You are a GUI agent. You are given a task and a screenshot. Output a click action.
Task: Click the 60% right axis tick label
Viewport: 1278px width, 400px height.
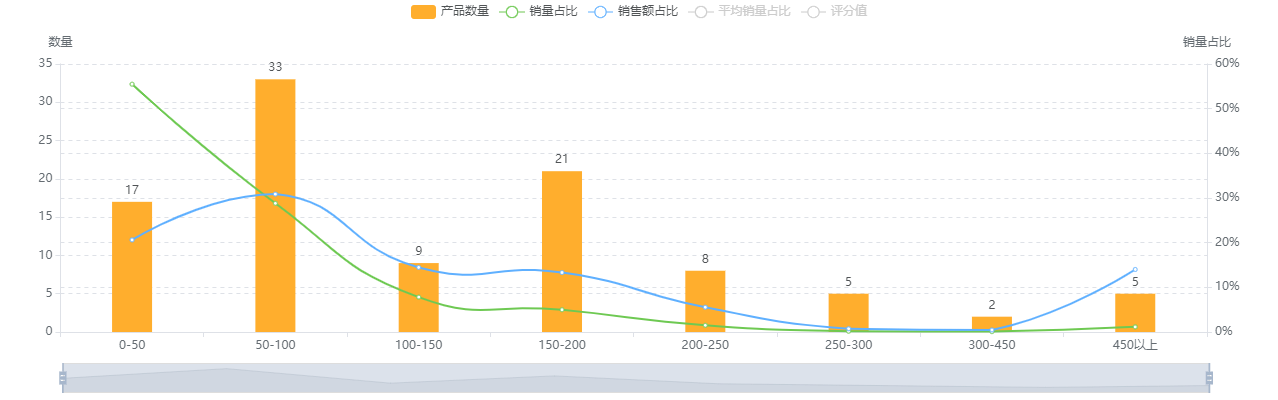(1227, 63)
